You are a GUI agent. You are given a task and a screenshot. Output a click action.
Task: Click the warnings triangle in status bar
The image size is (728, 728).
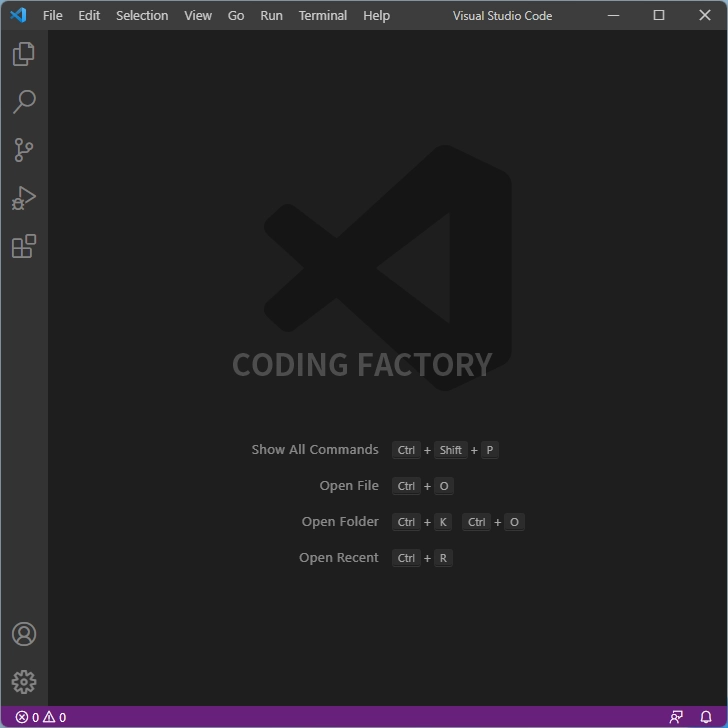[49, 717]
